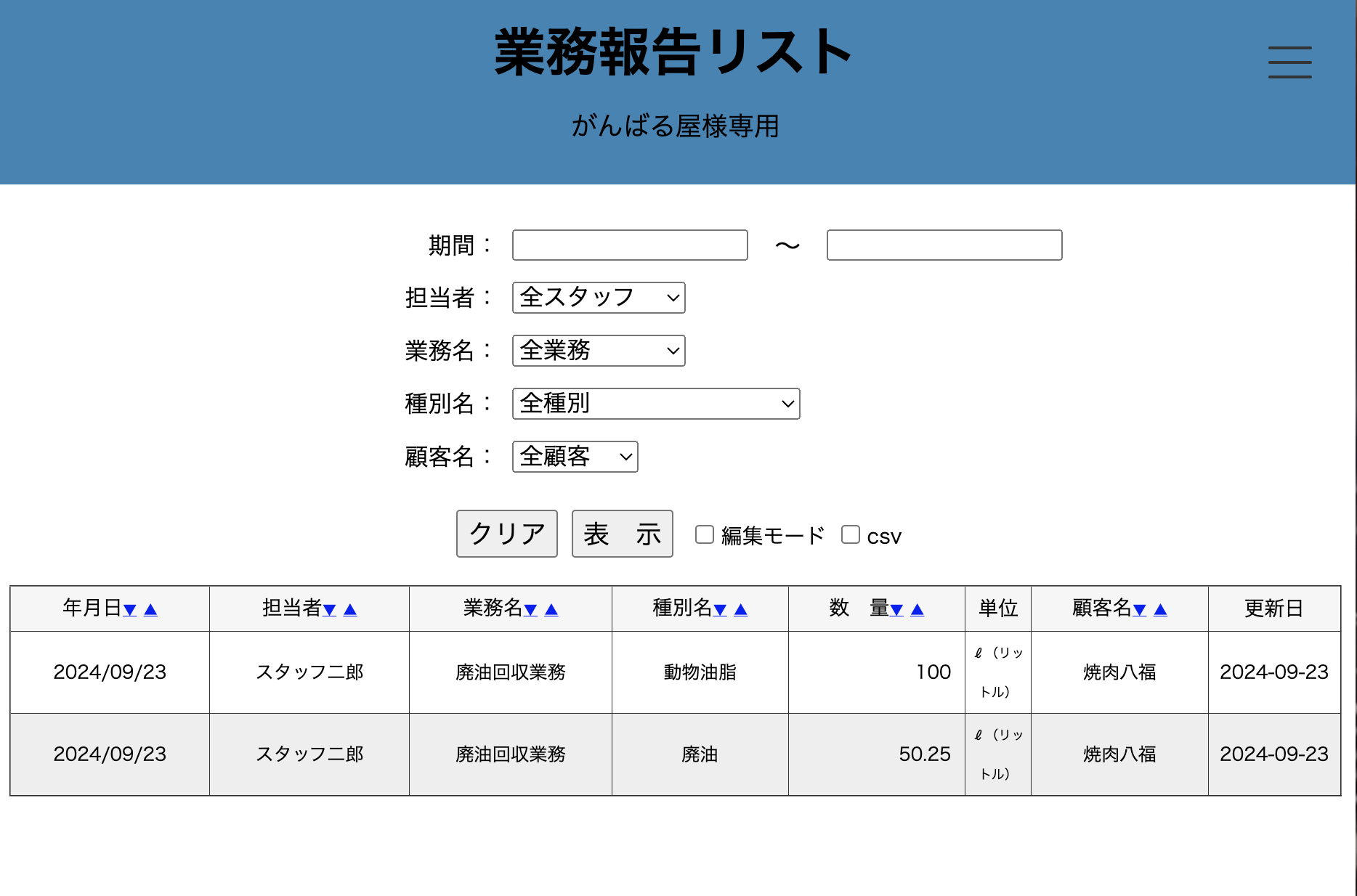Sort 担当者 column descending with down arrow

330,610
